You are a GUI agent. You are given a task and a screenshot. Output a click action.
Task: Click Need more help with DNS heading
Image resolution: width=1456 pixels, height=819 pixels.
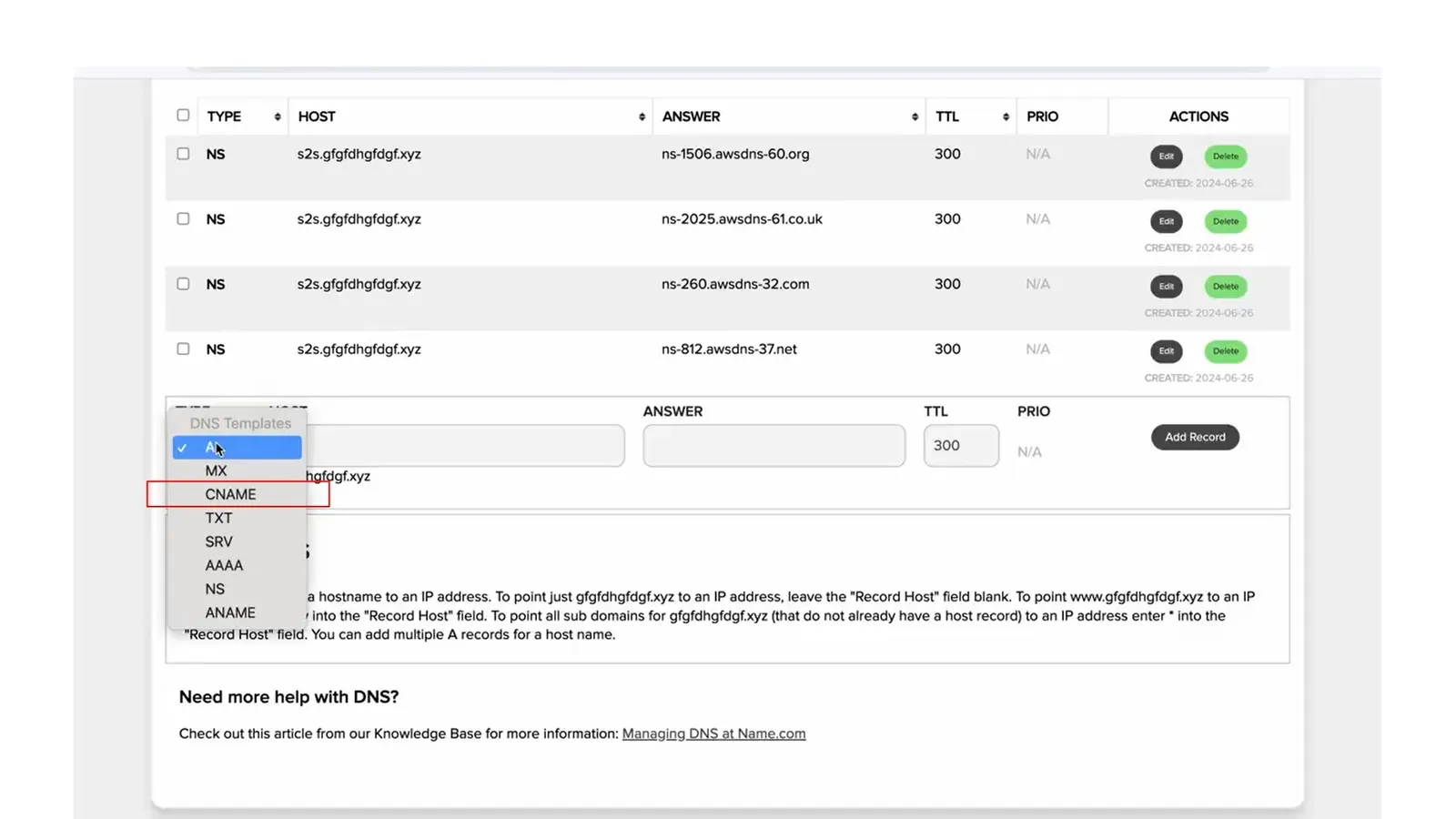(288, 697)
